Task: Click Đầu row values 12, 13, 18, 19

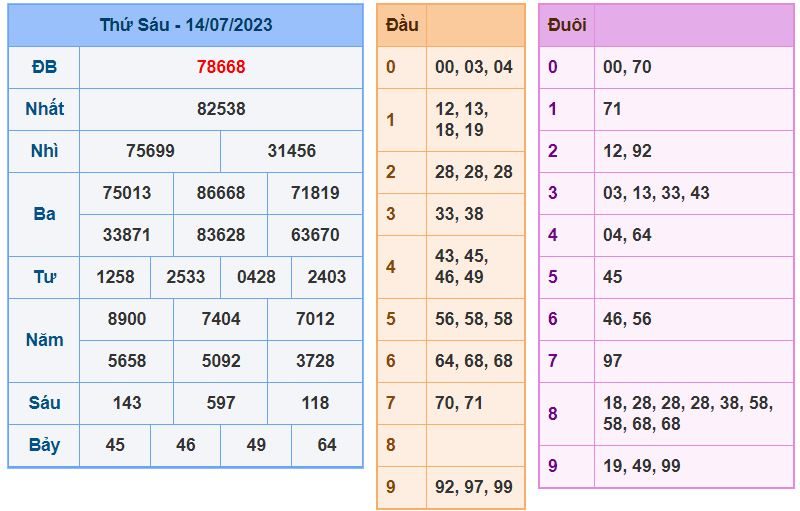Action: point(462,119)
